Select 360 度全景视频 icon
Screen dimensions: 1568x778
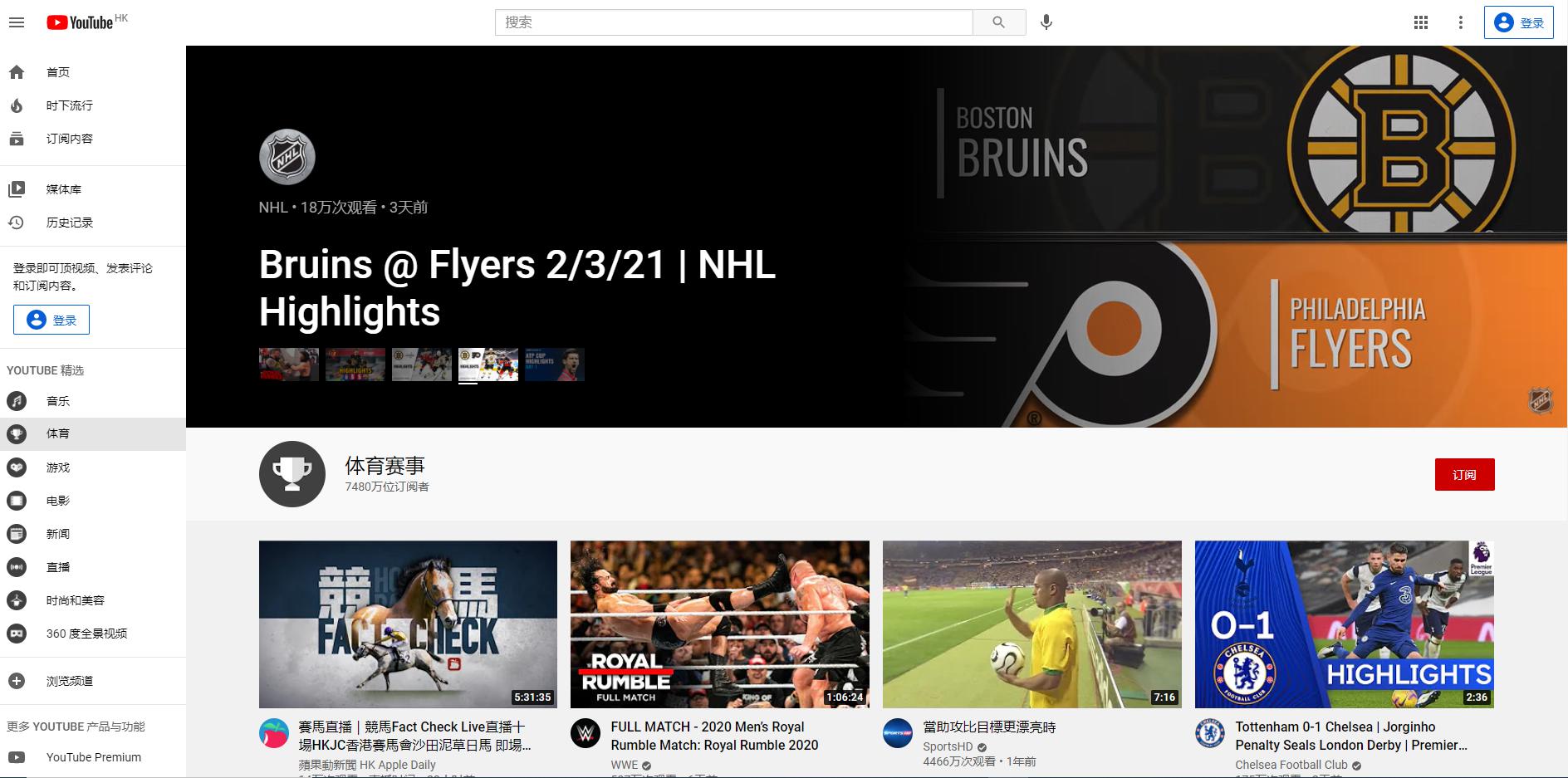point(17,634)
